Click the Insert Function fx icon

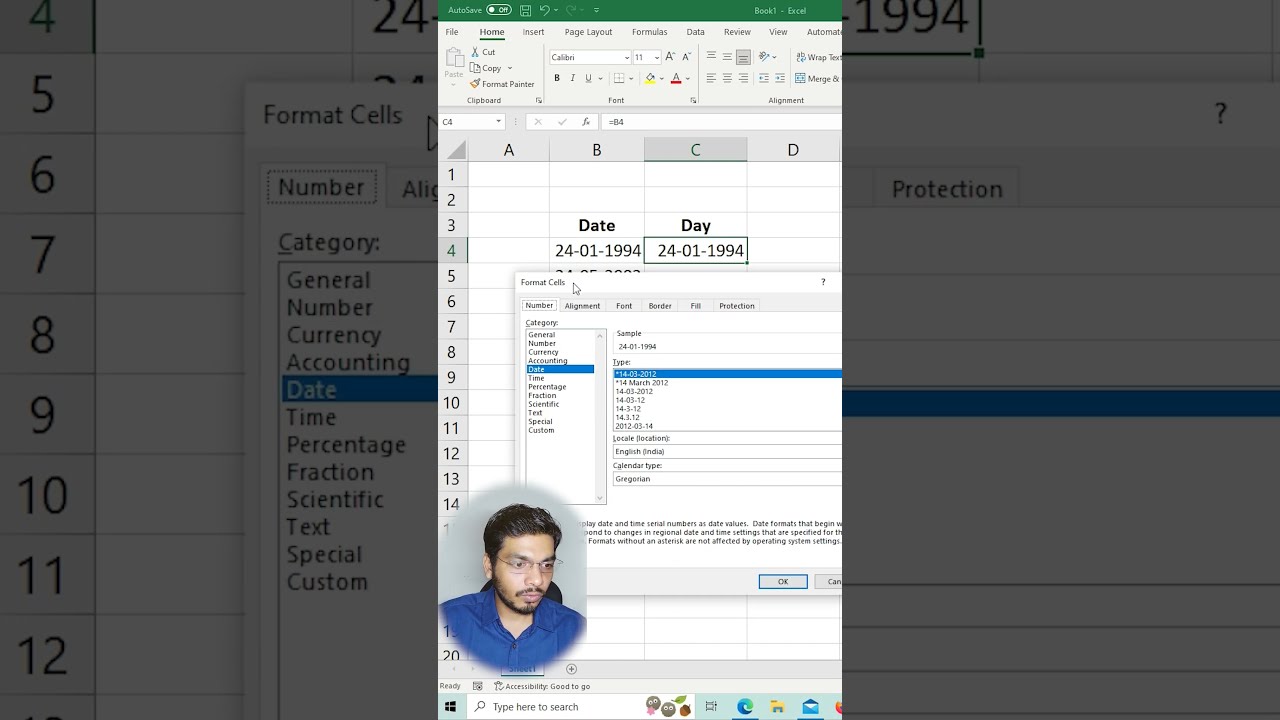click(x=585, y=122)
